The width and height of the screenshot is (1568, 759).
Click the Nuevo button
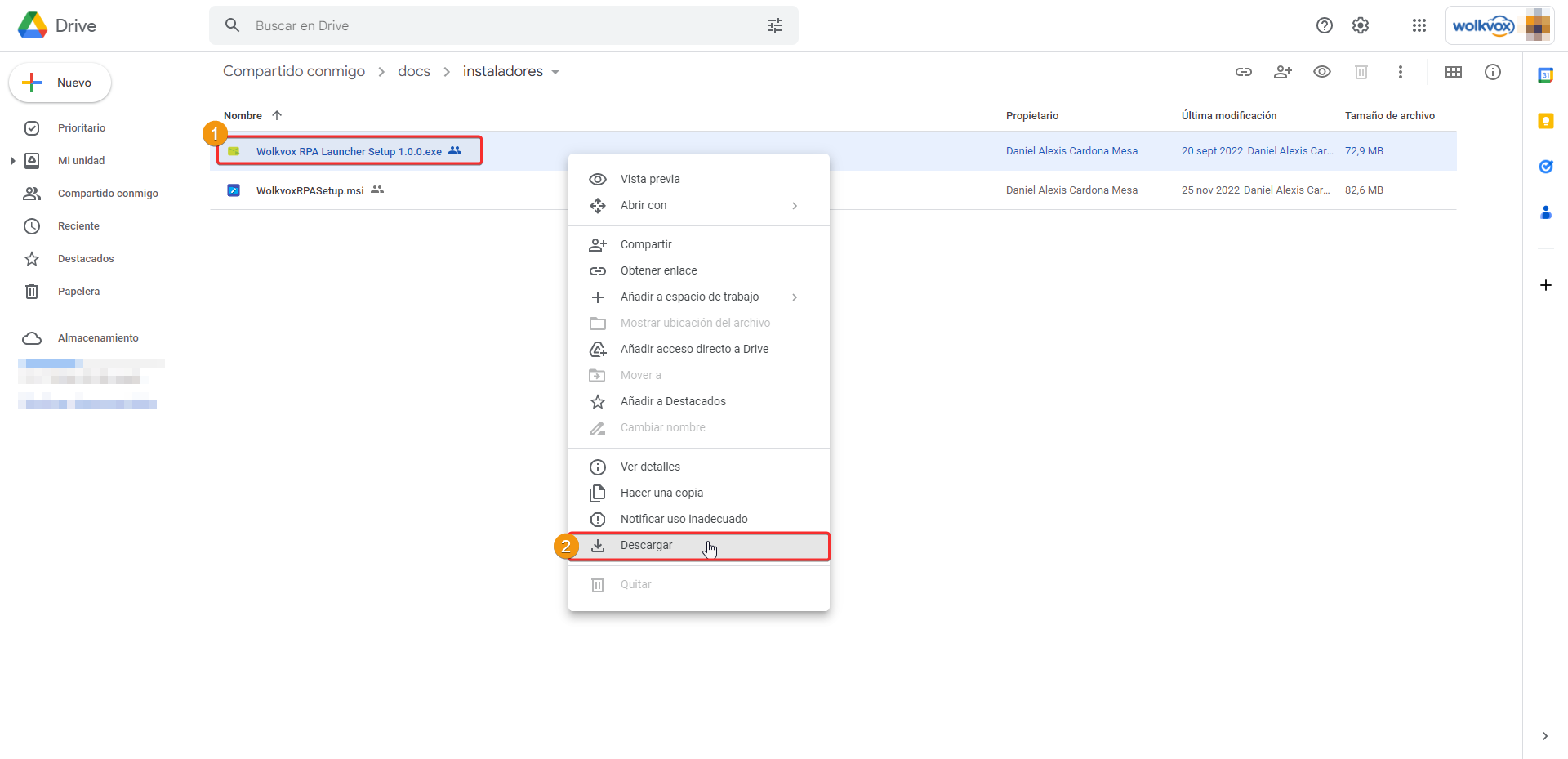(60, 83)
